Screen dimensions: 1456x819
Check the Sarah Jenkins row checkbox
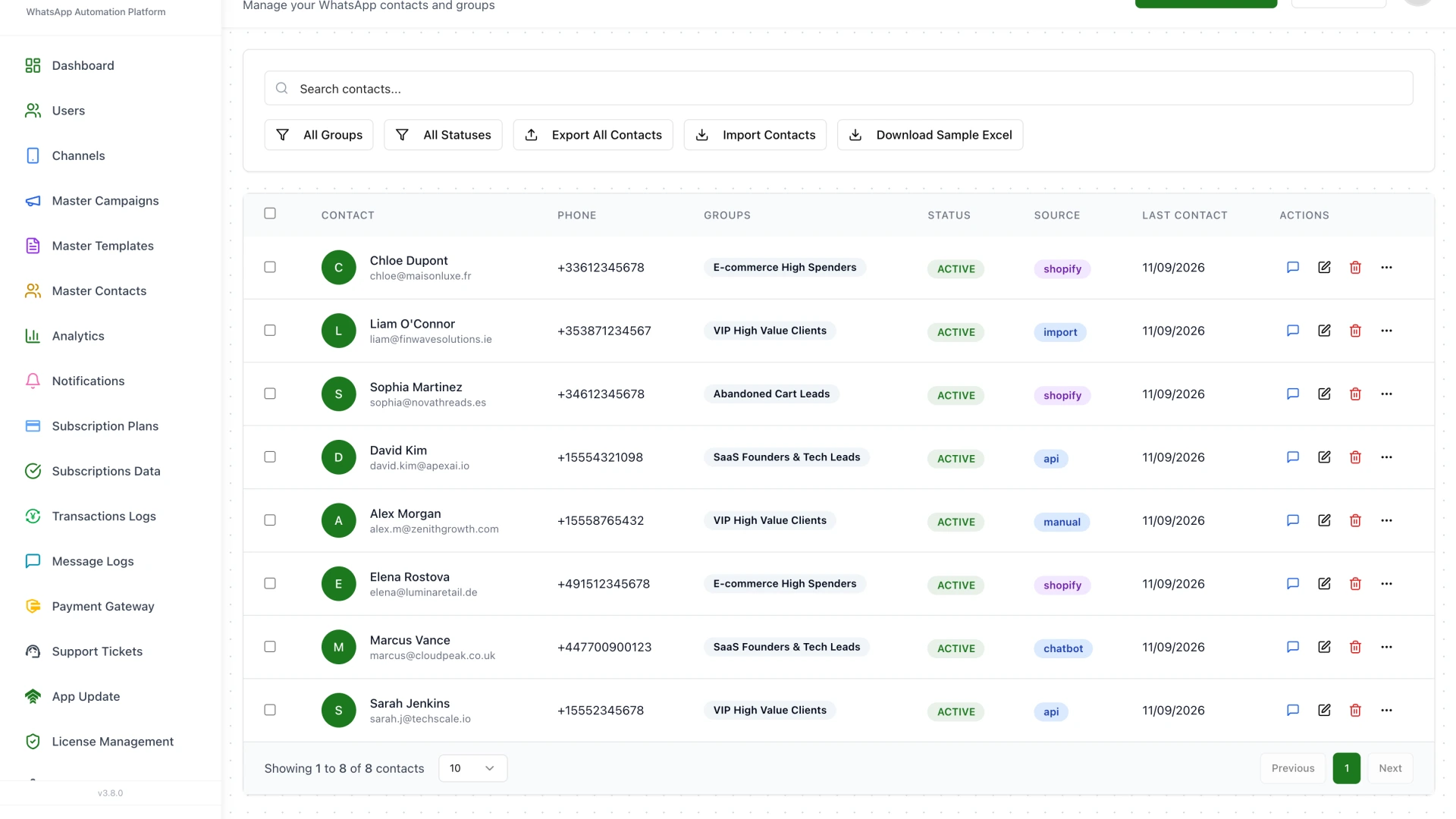coord(270,711)
